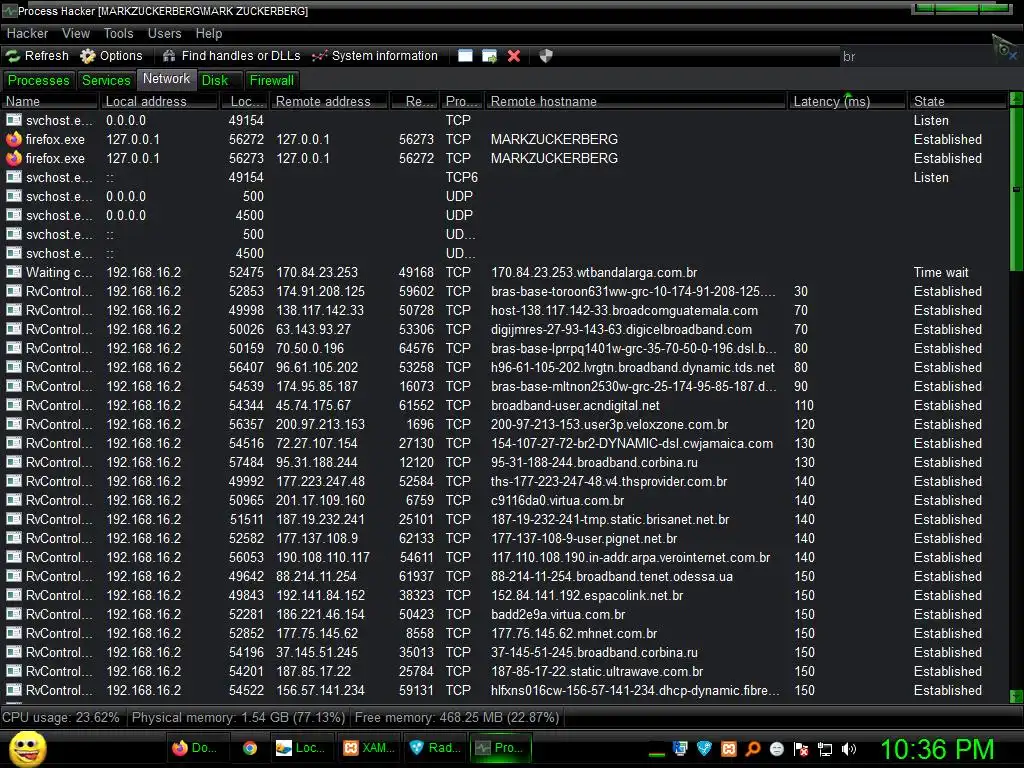
Task: Click the vertical scrollbar thumb
Action: (1016, 189)
